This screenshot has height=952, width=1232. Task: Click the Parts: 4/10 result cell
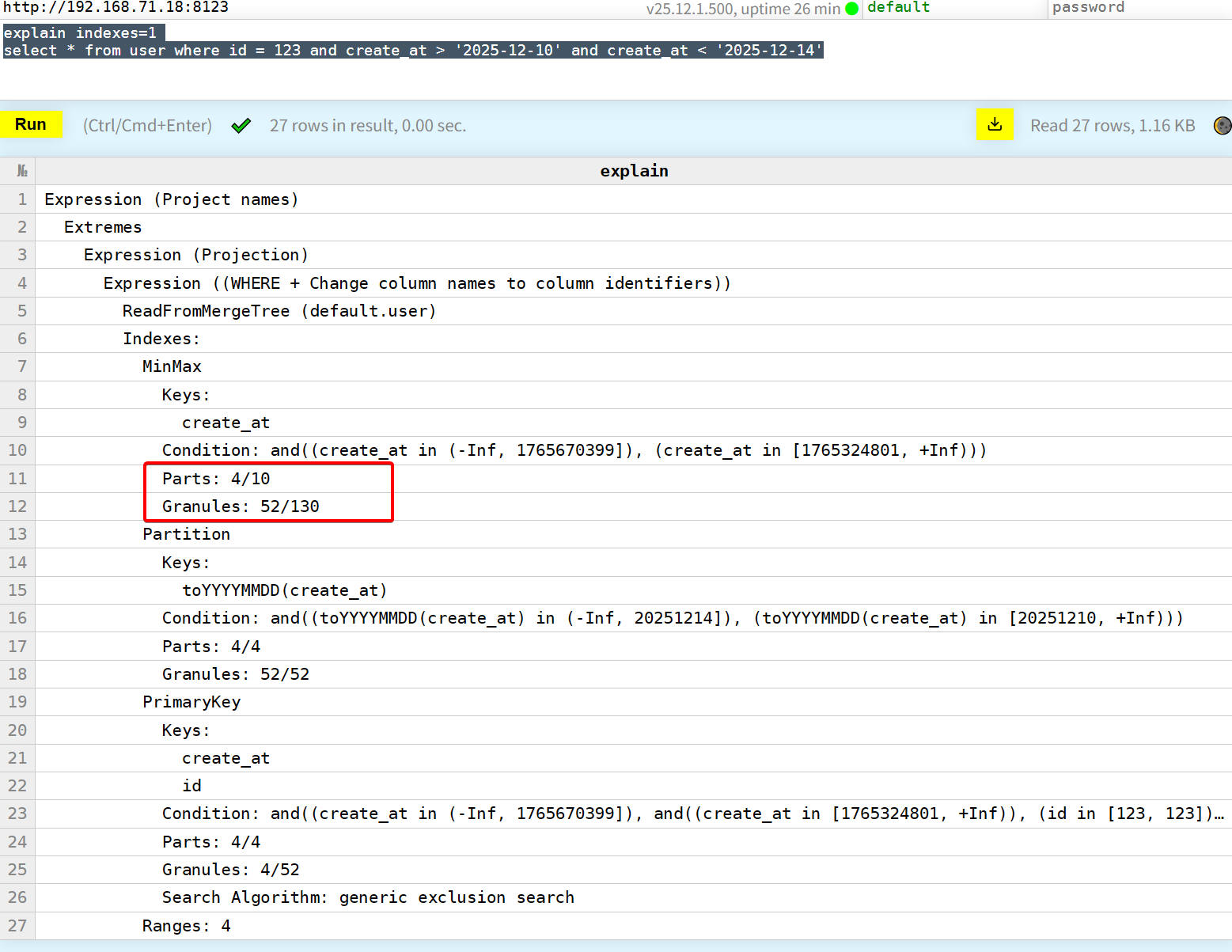216,479
